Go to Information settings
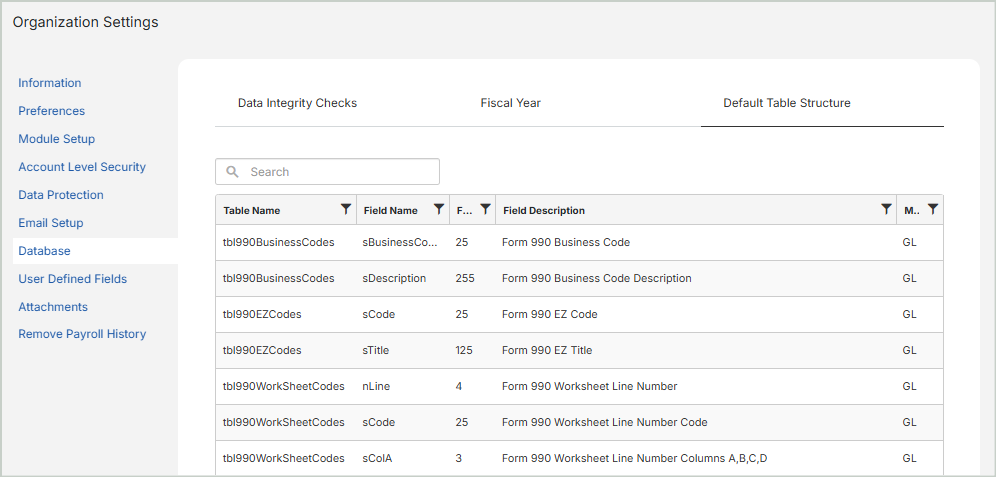The image size is (996, 477). 50,83
